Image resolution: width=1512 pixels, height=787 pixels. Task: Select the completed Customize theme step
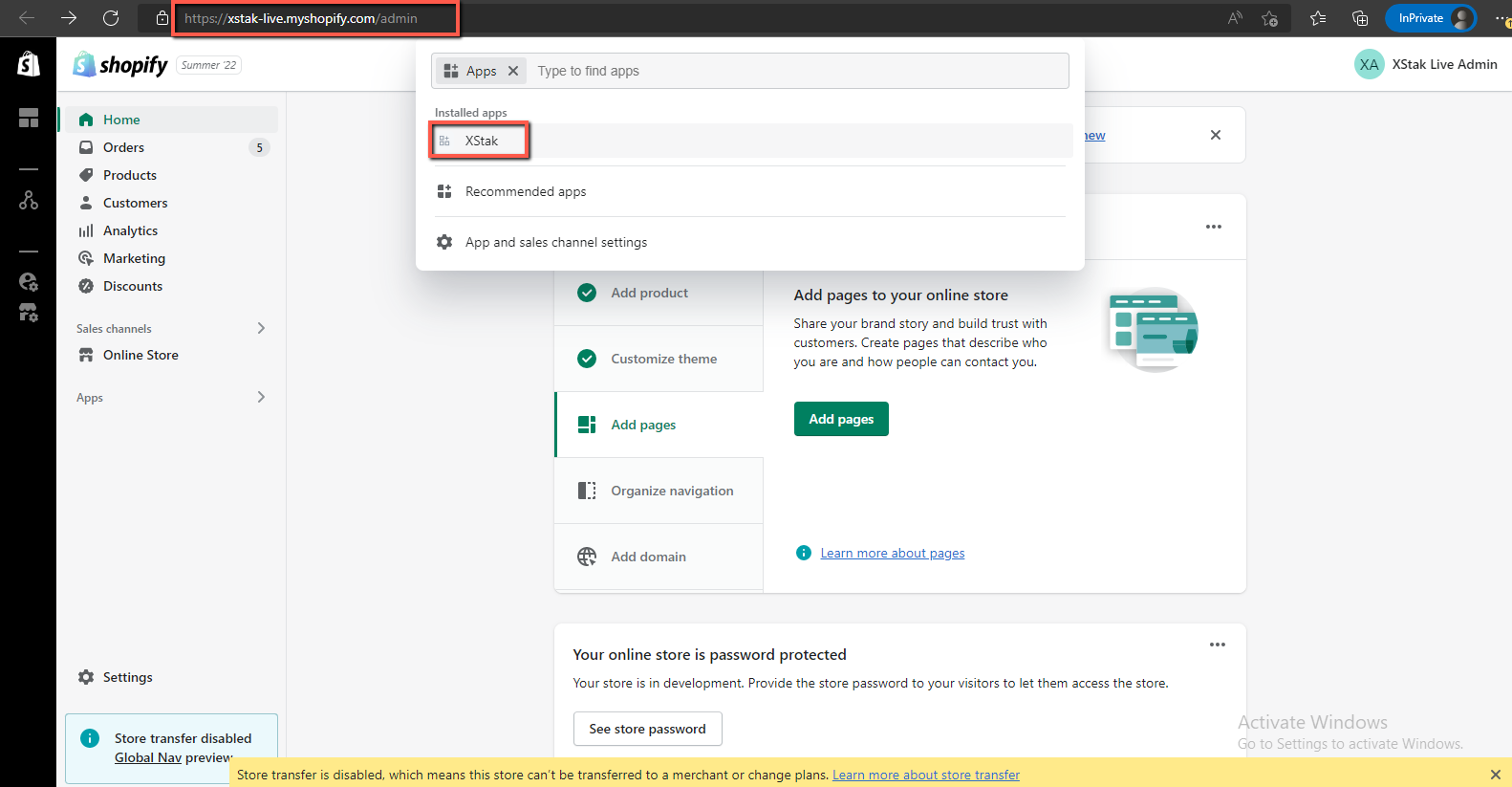[663, 359]
